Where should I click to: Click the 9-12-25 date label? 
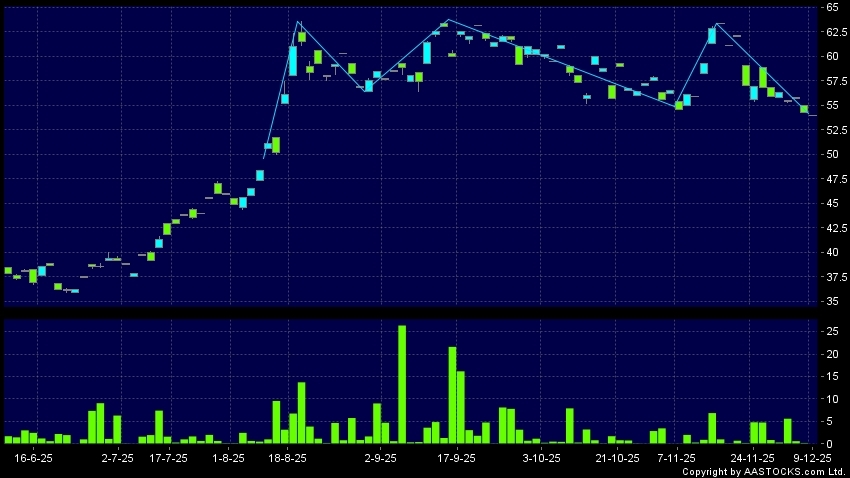[814, 457]
